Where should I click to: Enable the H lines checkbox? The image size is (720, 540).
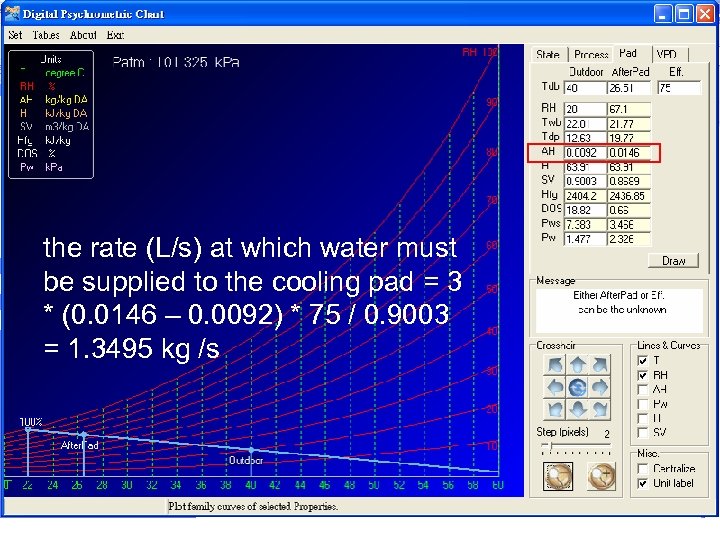point(643,418)
